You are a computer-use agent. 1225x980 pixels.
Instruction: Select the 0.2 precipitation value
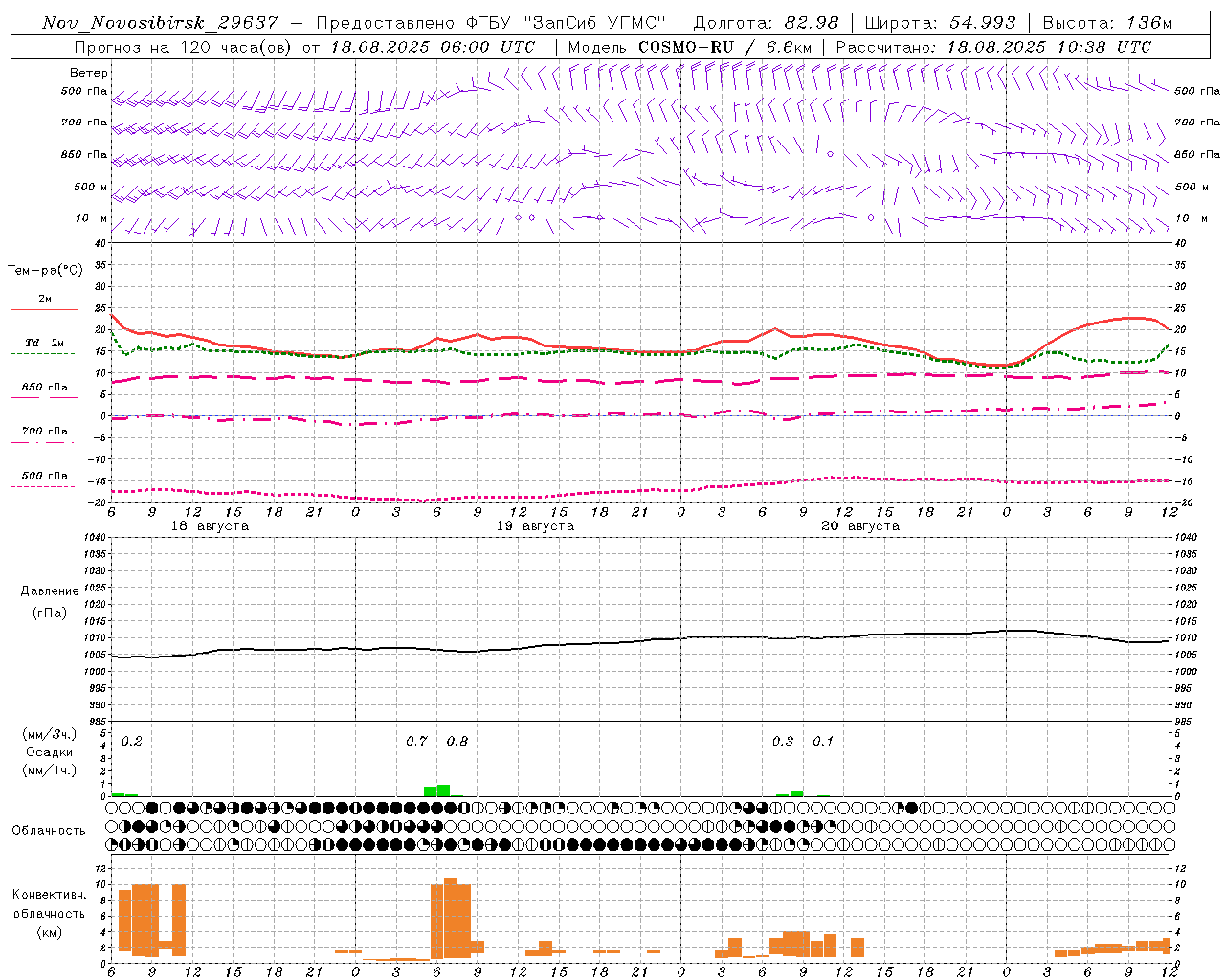131,741
